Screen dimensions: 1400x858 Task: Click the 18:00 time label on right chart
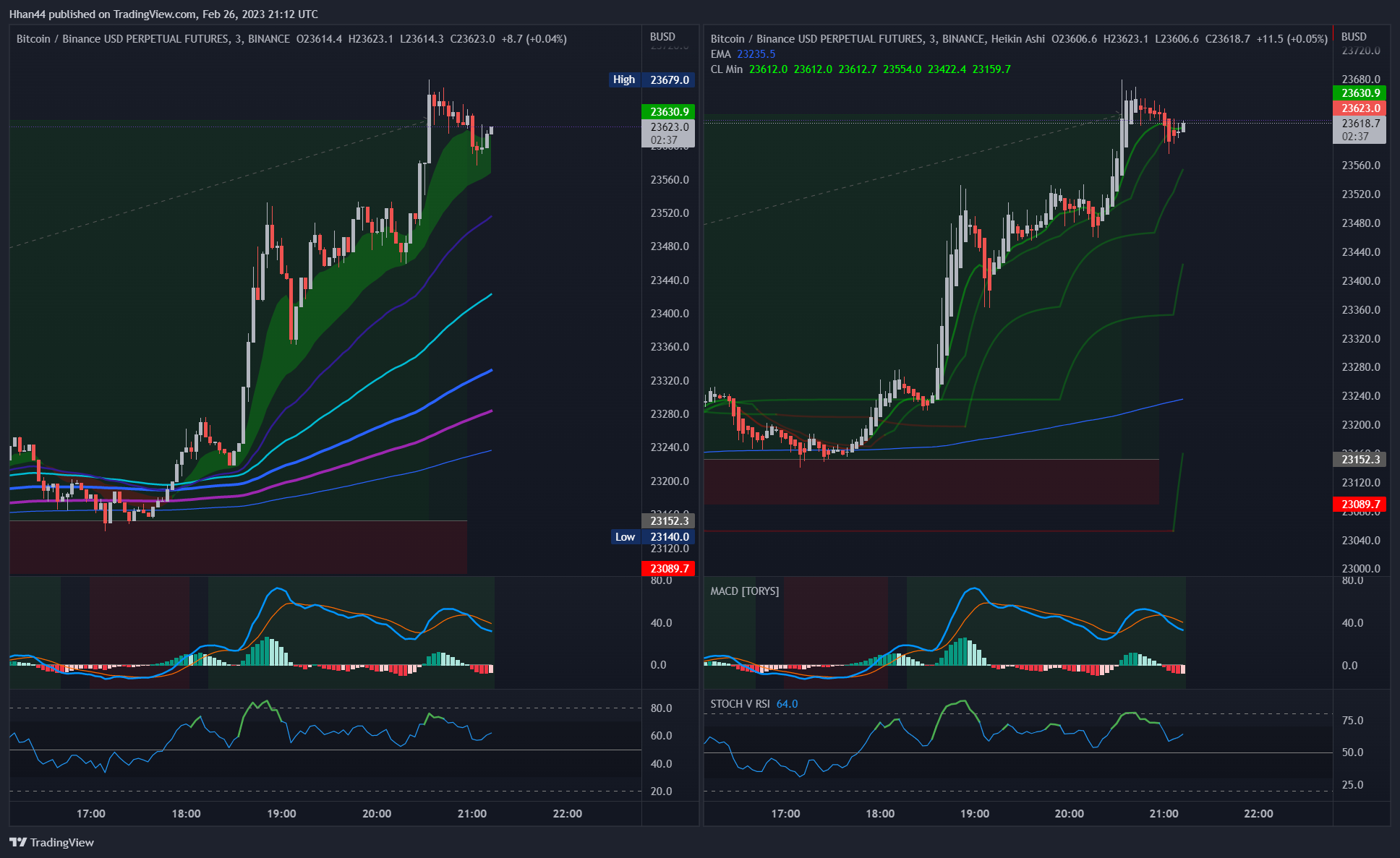[x=880, y=813]
